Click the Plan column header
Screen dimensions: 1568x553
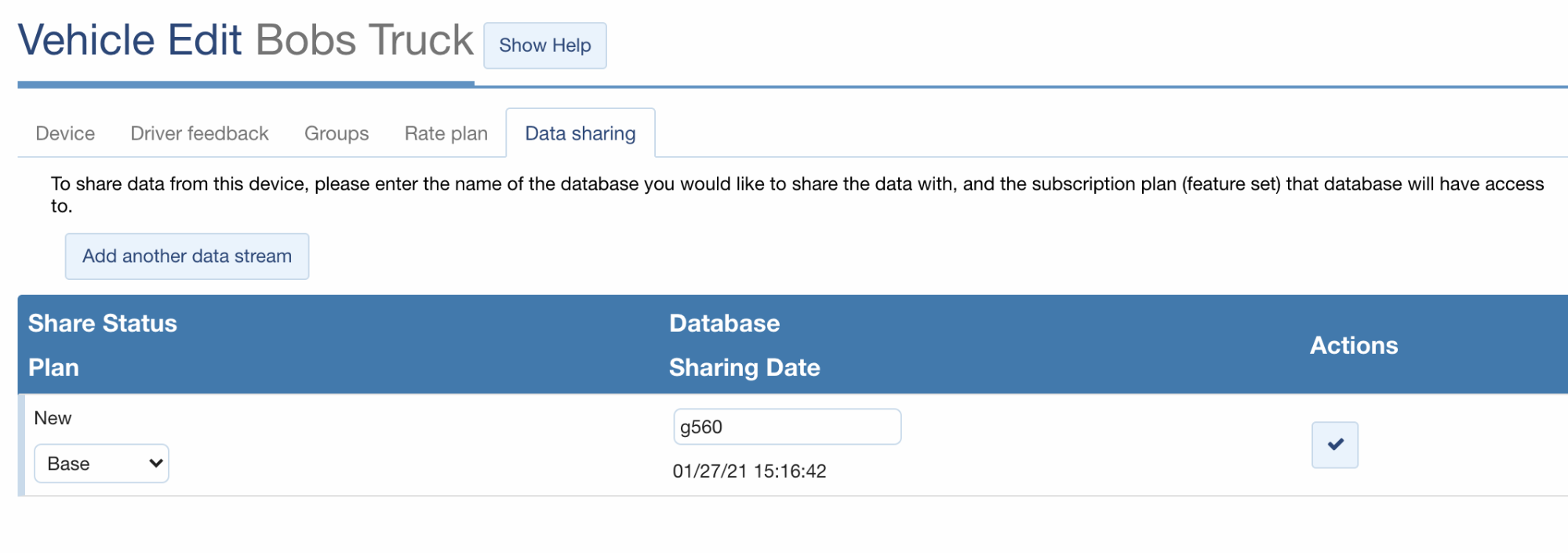[53, 367]
